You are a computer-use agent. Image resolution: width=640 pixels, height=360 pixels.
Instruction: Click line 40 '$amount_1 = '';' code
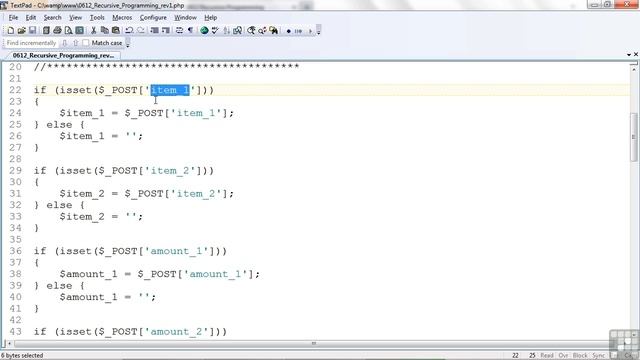(108, 297)
